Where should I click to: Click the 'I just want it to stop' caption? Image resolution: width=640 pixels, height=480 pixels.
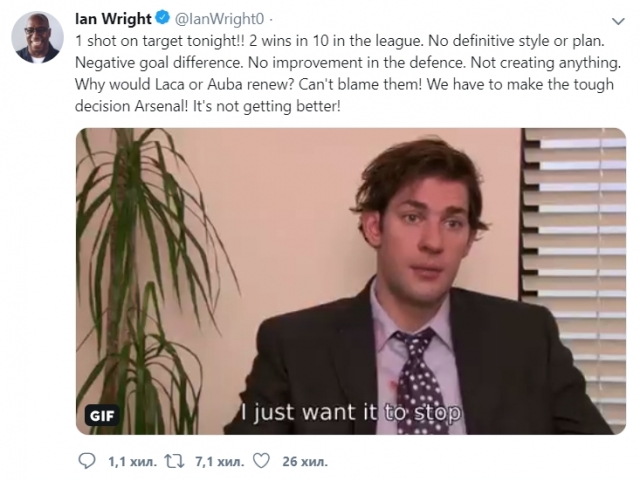351,412
